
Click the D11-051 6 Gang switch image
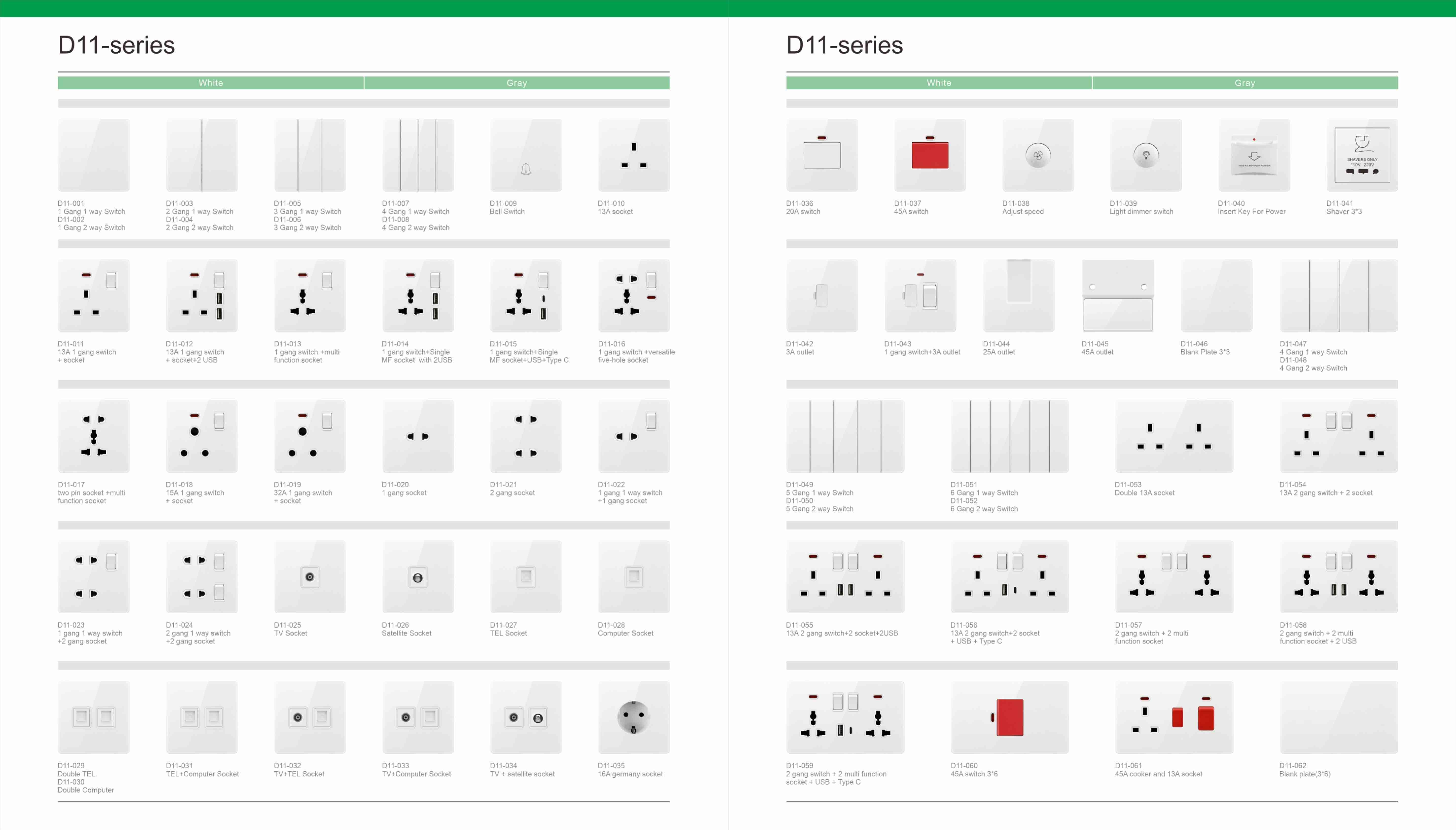pos(1010,436)
